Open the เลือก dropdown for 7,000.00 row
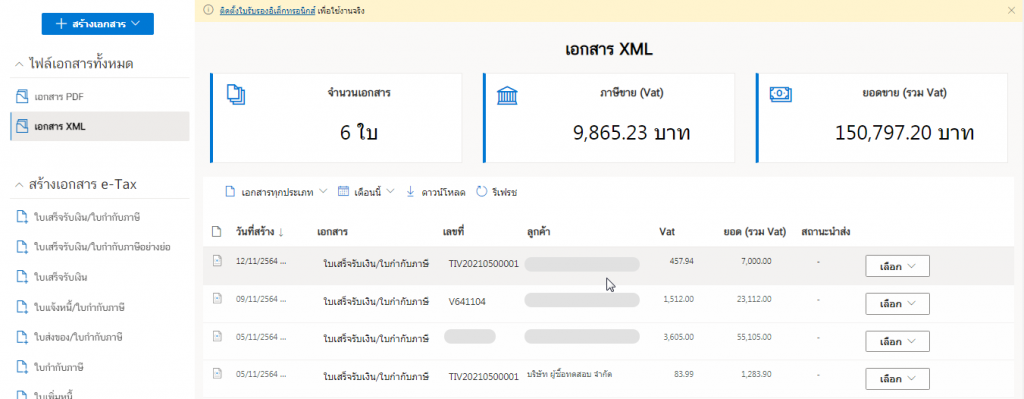1024x399 pixels. [x=897, y=266]
